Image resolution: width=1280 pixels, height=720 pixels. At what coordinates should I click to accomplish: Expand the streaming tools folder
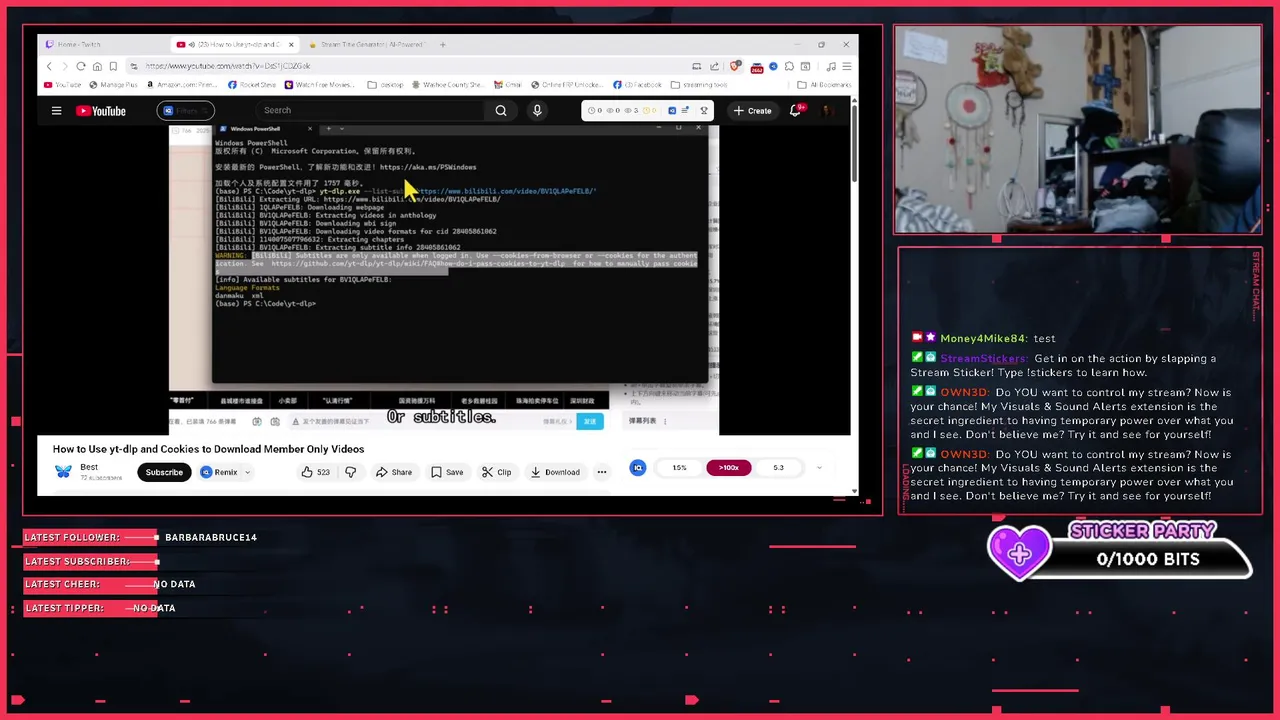tap(700, 85)
